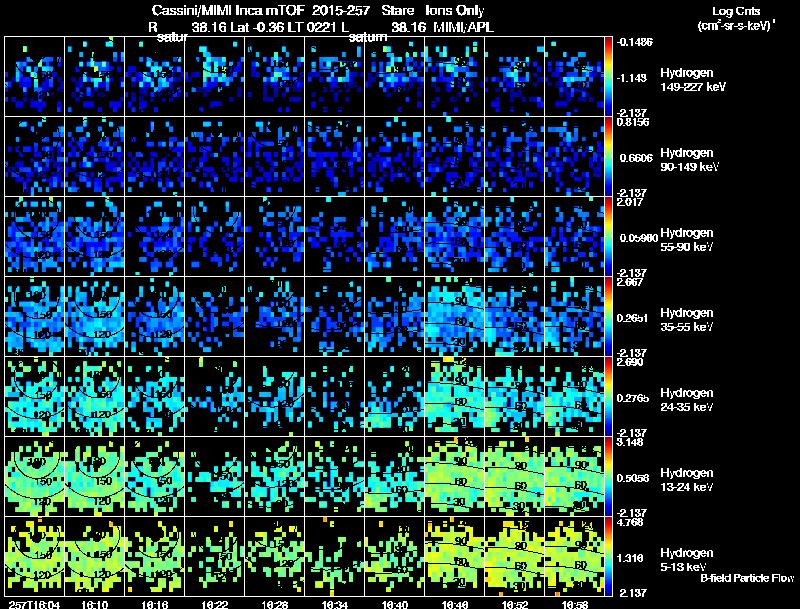The width and height of the screenshot is (800, 609).
Task: Click the 'Lat -0.36' header value
Action: pyautogui.click(x=258, y=27)
